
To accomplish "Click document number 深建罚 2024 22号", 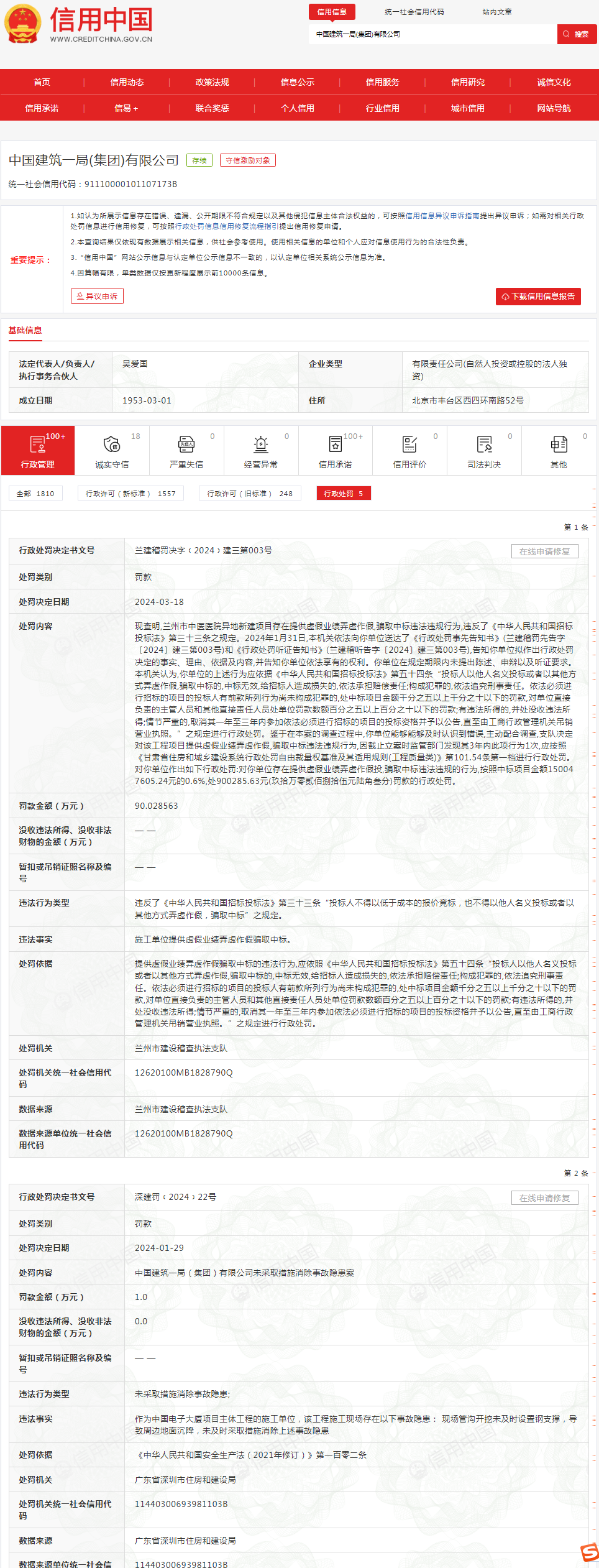I will 176,1197.
